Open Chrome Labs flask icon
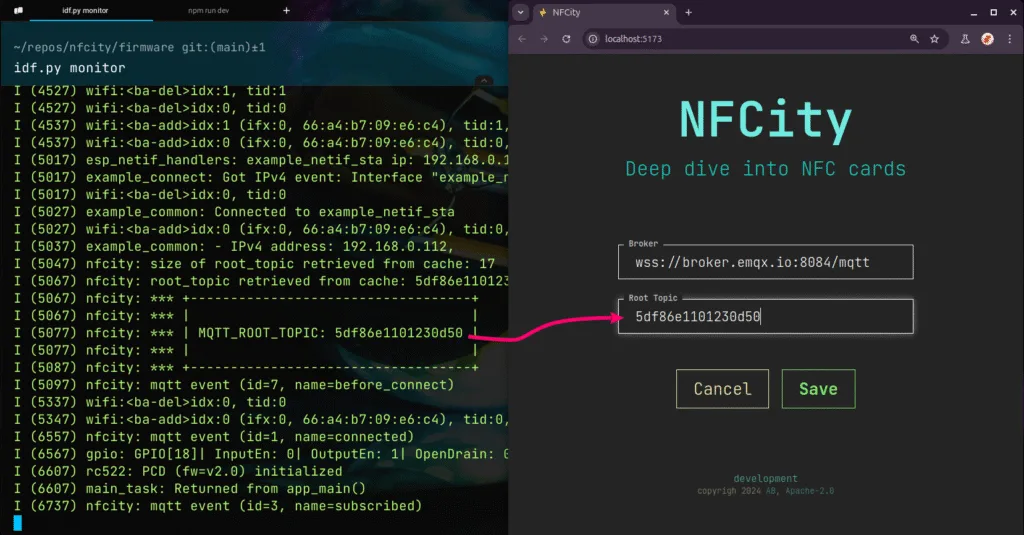Image resolution: width=1024 pixels, height=535 pixels. click(965, 39)
